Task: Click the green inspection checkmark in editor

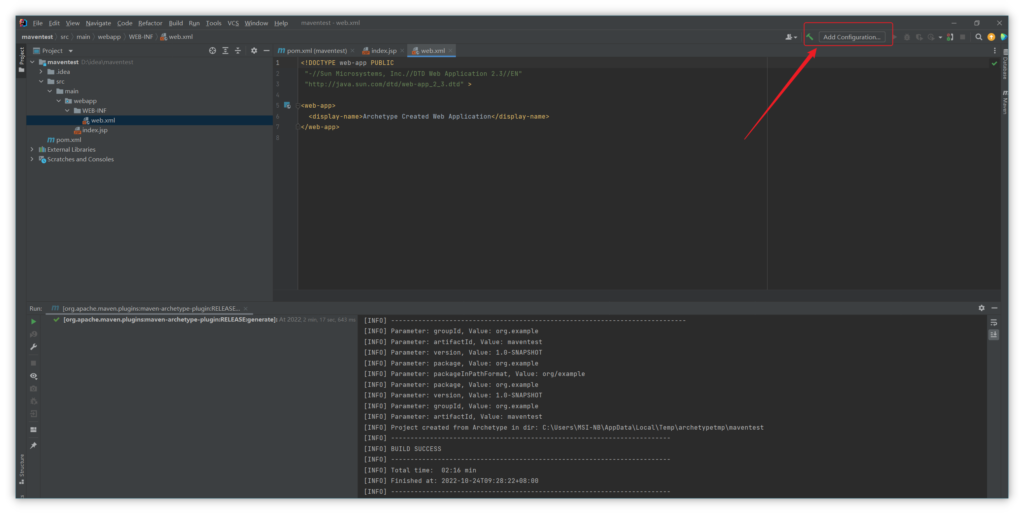Action: coord(994,63)
